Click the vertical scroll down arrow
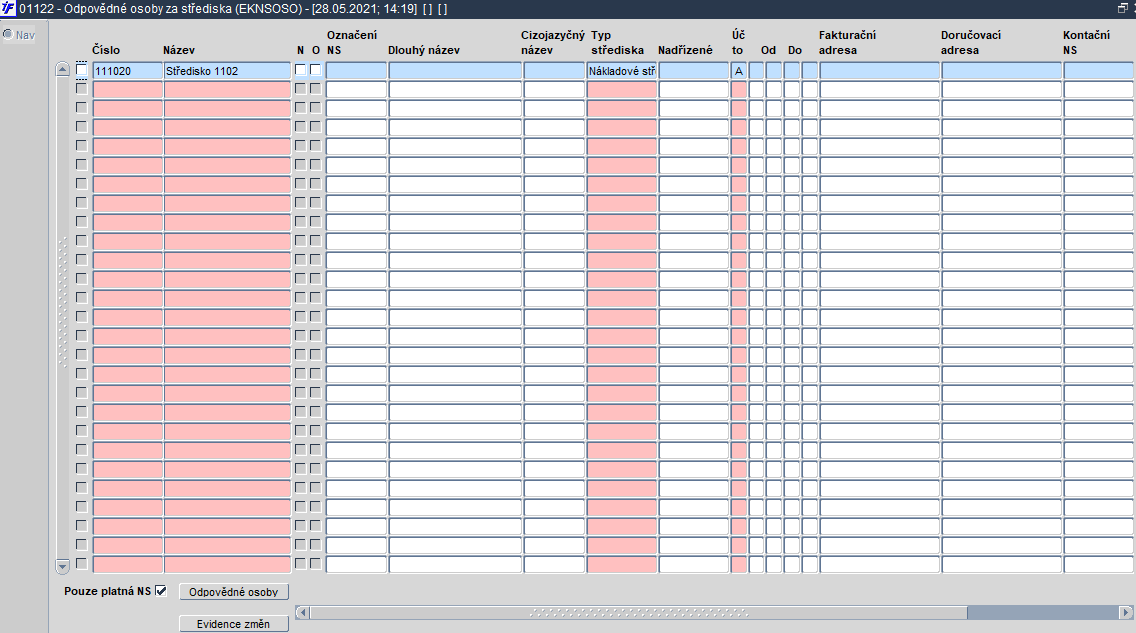 point(62,566)
